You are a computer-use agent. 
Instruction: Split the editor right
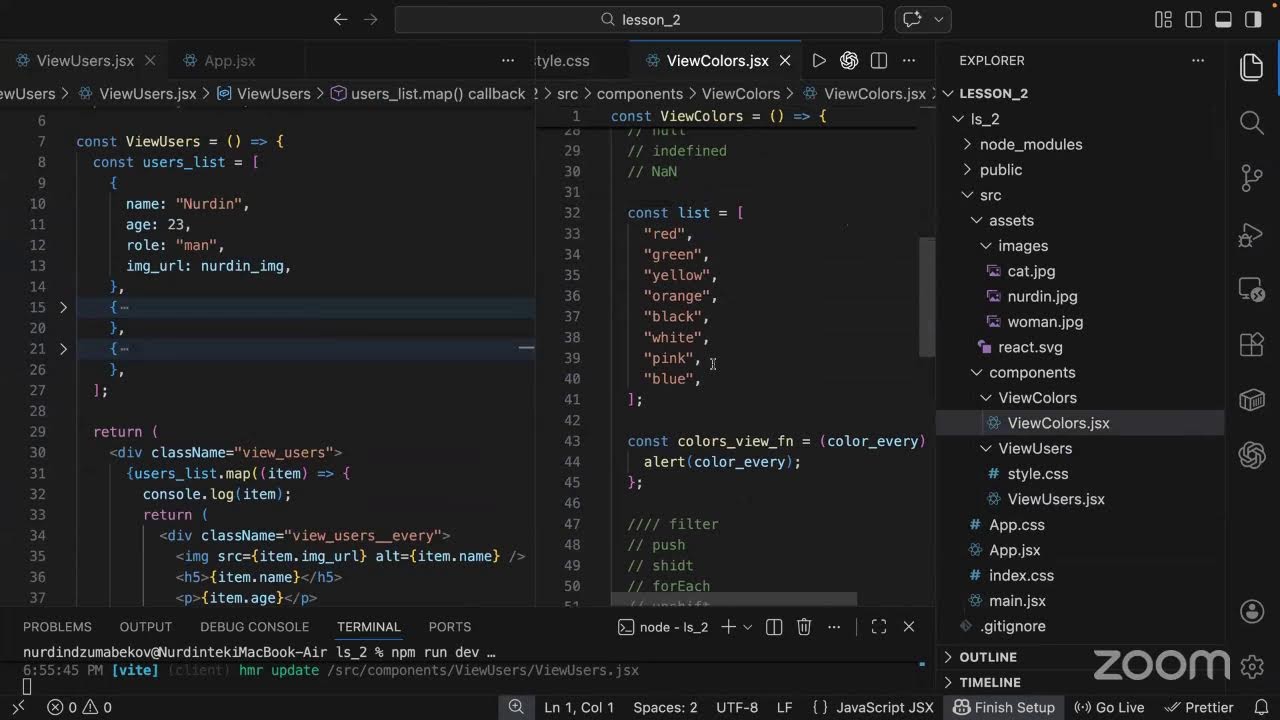click(x=879, y=61)
